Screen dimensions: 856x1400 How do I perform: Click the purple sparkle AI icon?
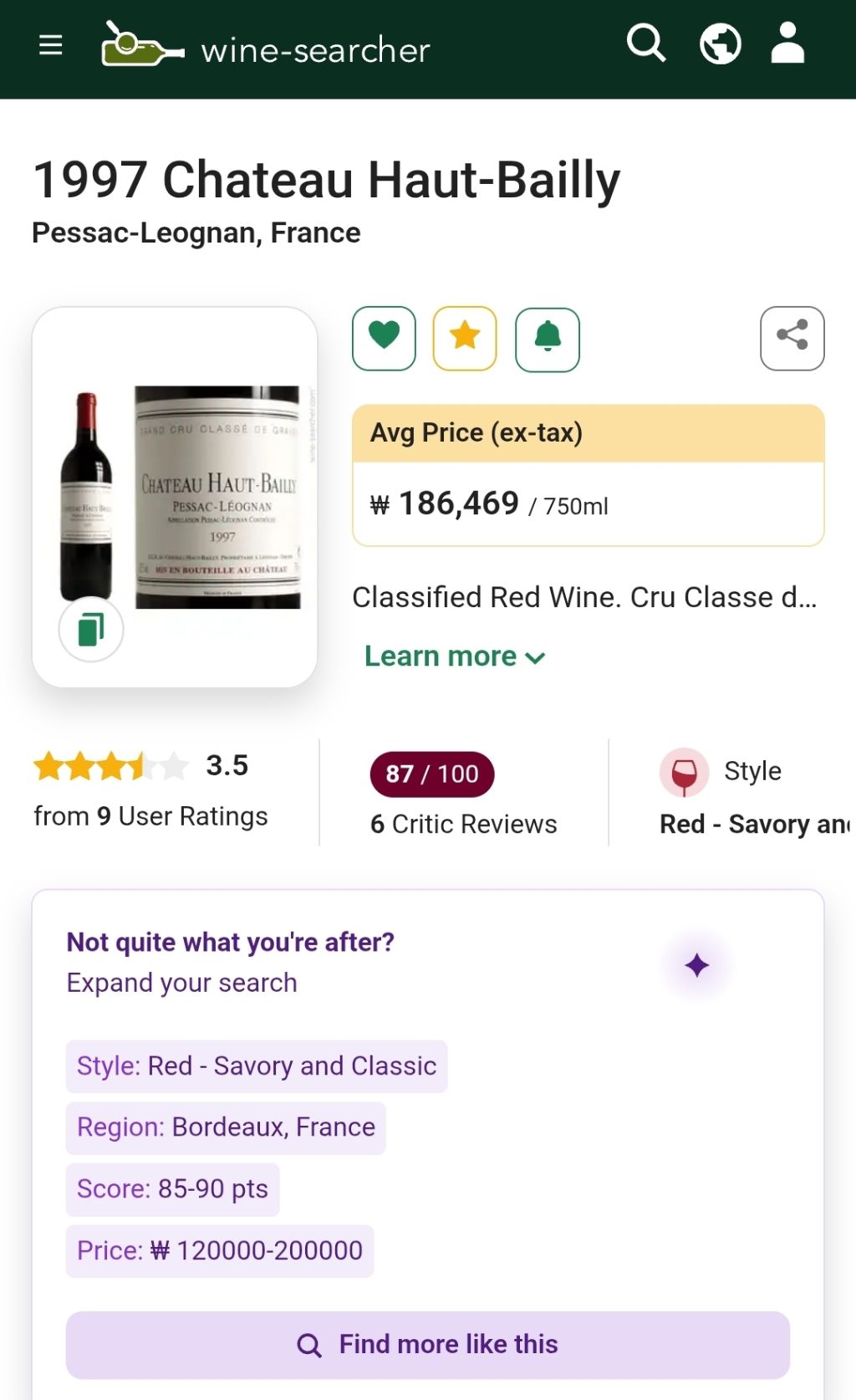pyautogui.click(x=696, y=966)
